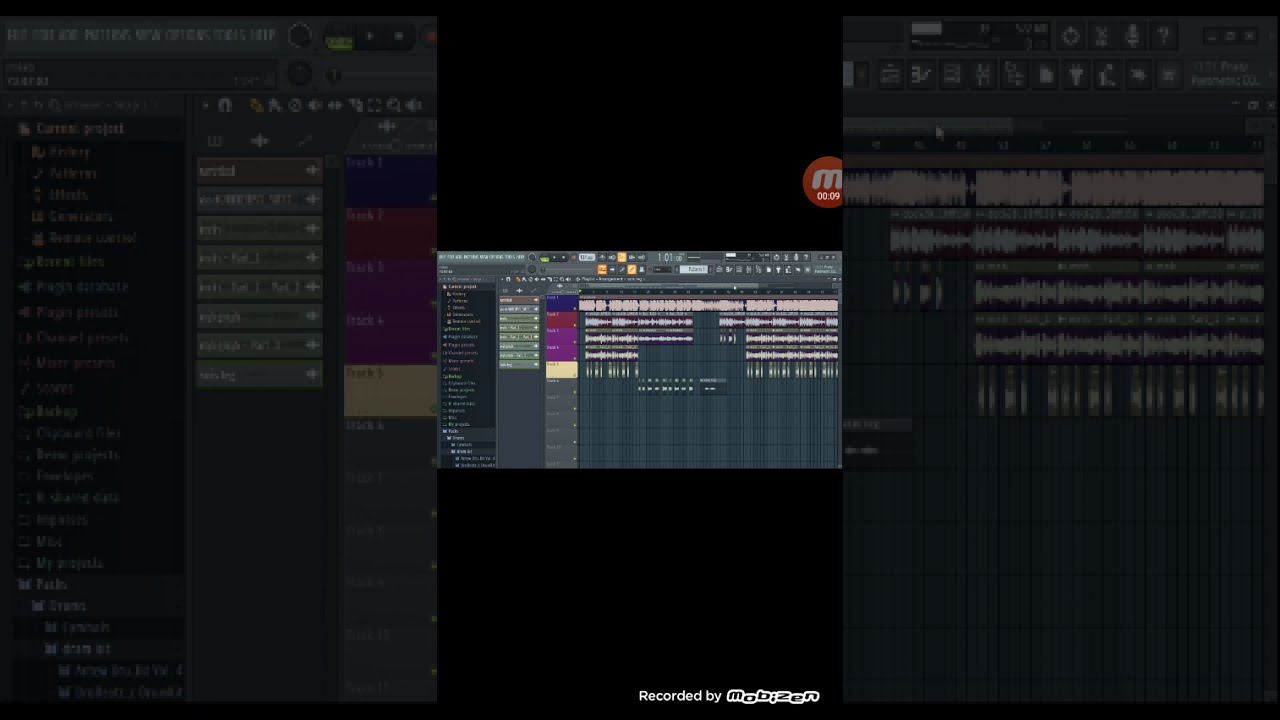Select the playlist Delete tool
The image size is (1280, 720).
click(530, 279)
